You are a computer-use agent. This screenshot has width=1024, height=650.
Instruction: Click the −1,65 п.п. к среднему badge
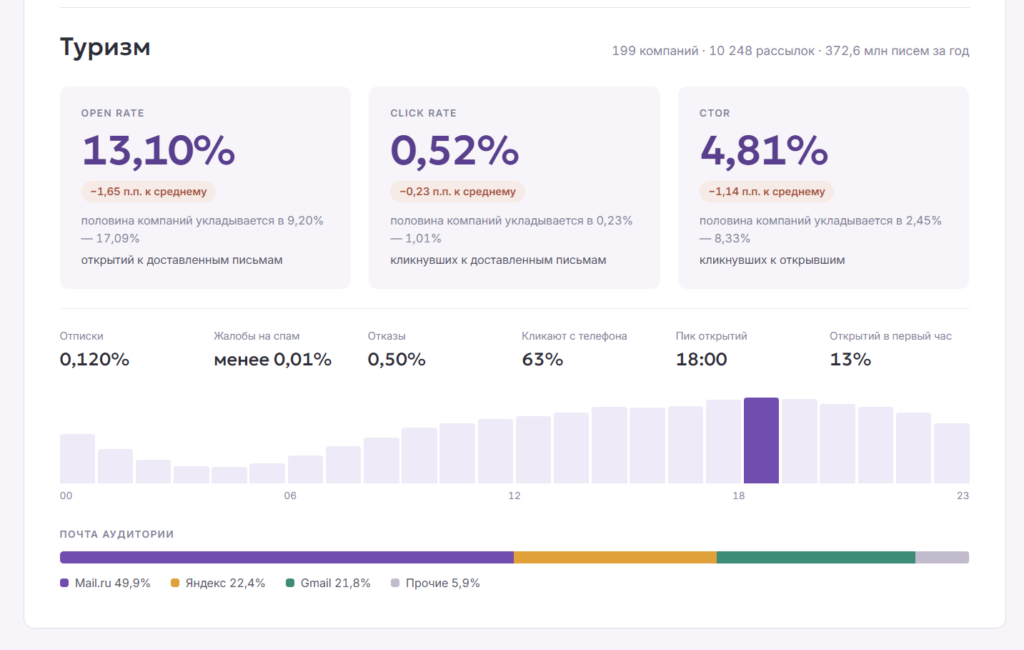(148, 191)
